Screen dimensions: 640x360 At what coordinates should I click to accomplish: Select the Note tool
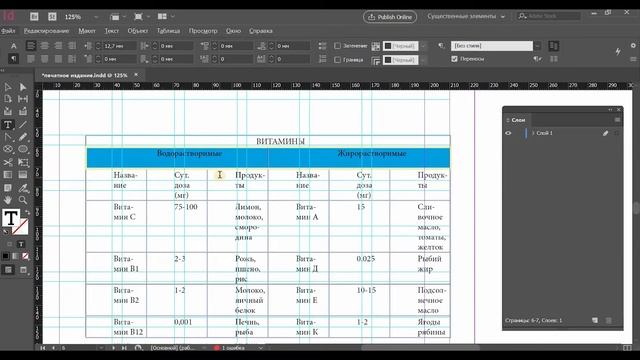(8, 188)
